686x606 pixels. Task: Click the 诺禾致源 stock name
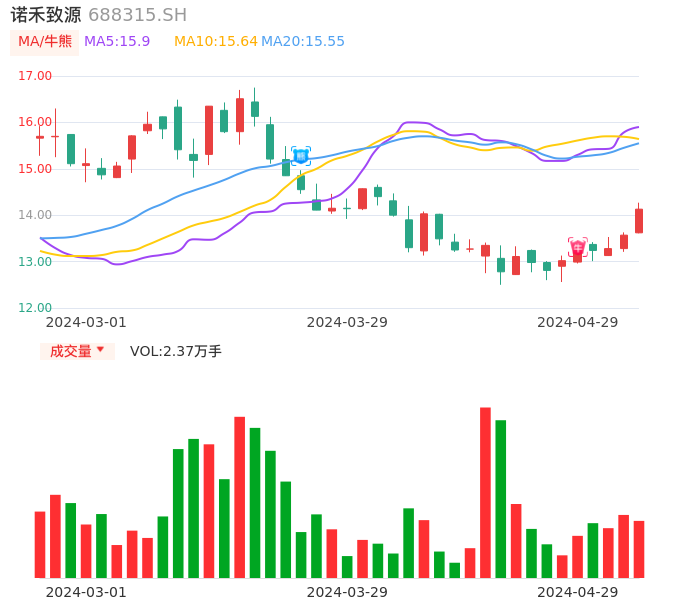click(x=46, y=15)
